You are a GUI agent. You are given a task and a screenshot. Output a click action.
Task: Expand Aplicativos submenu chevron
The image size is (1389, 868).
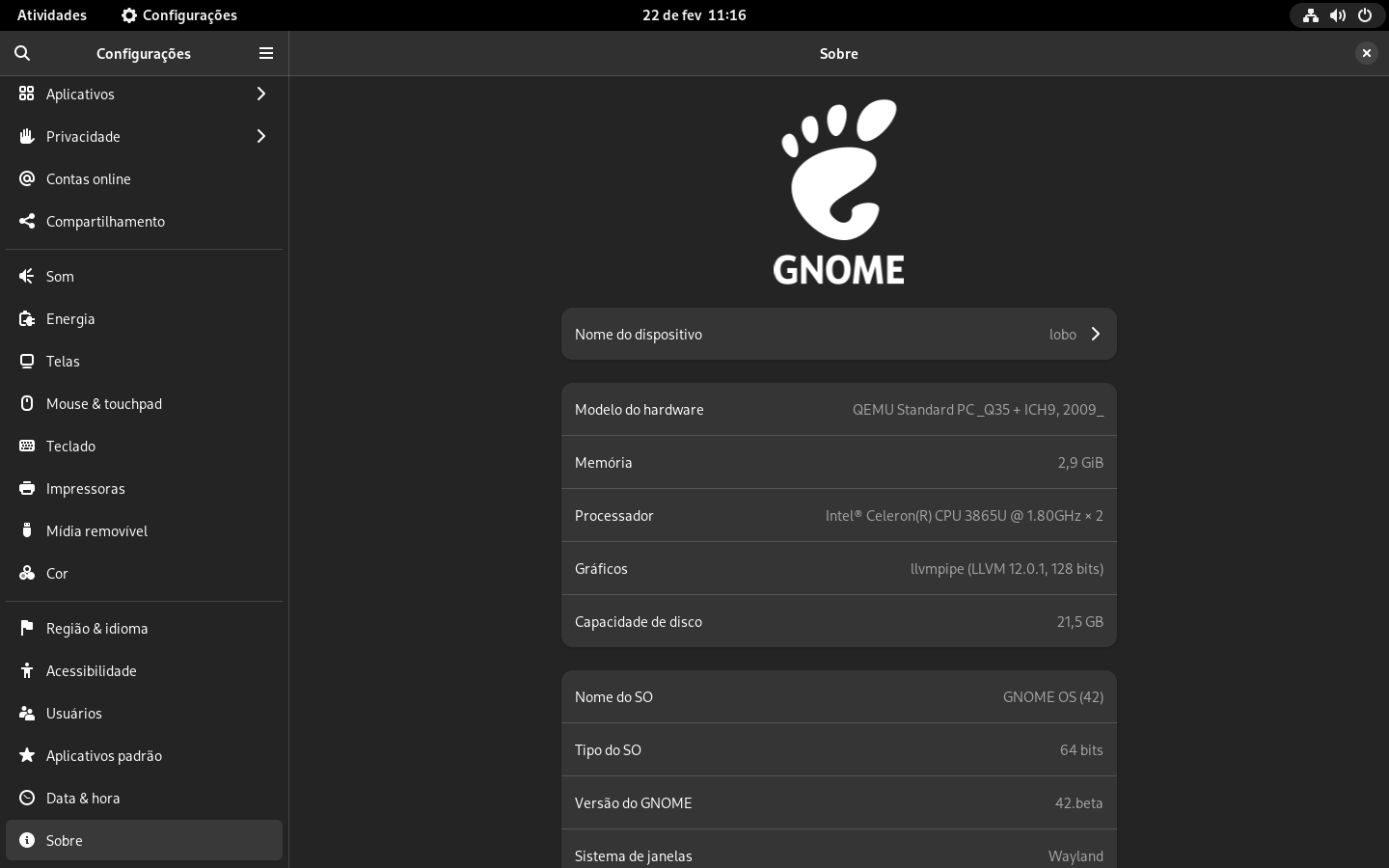click(260, 94)
